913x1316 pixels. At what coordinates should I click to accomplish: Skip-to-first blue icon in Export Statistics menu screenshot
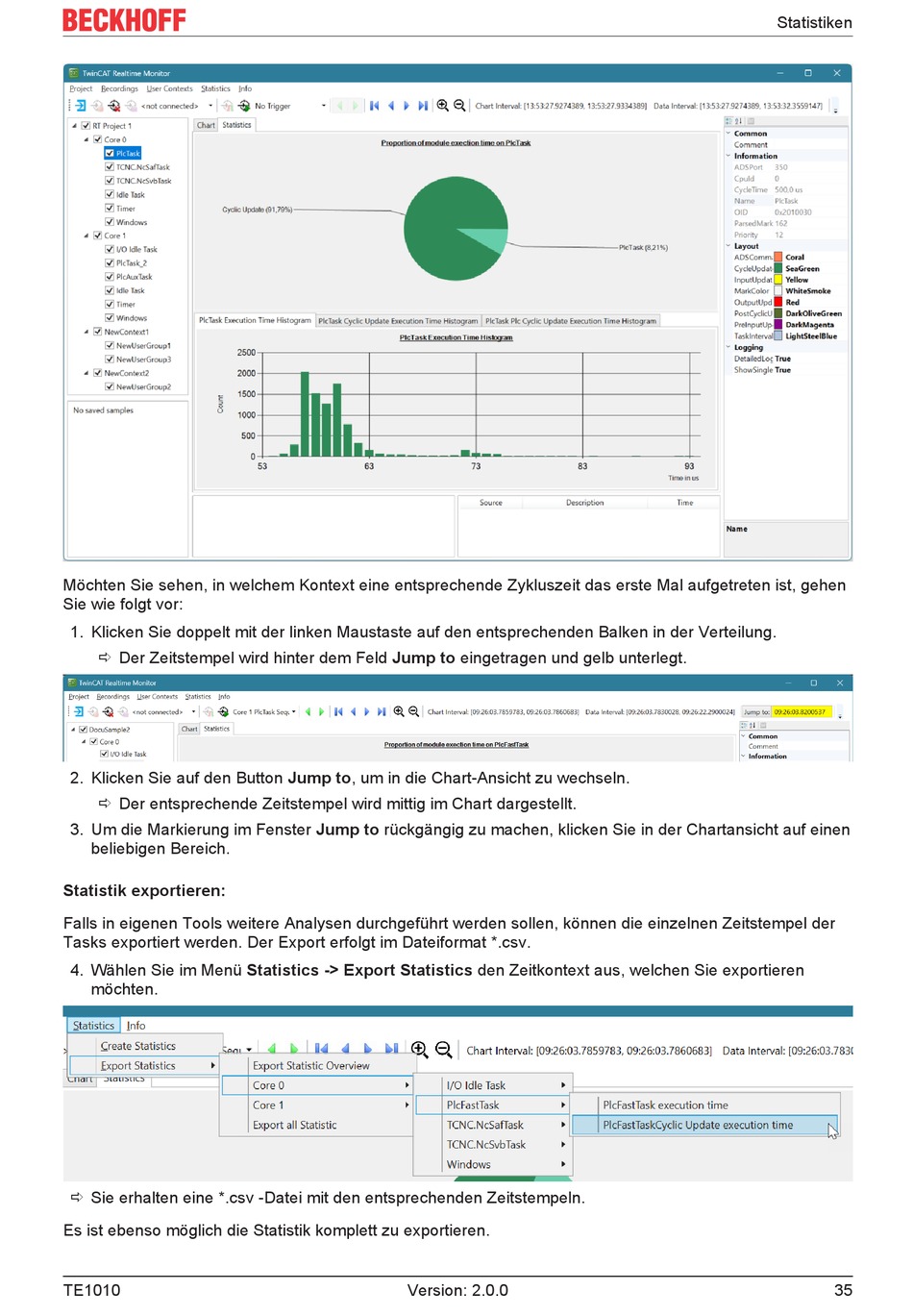point(321,1049)
